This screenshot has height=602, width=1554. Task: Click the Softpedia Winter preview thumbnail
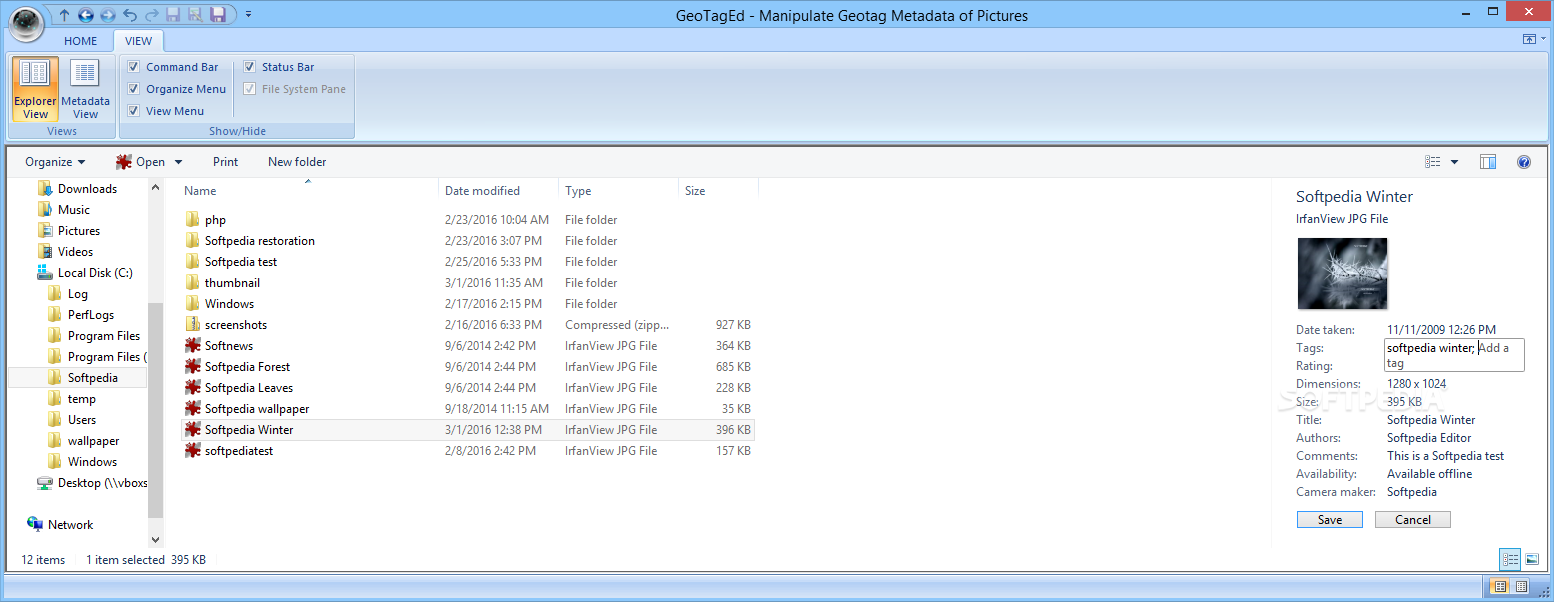pos(1342,273)
